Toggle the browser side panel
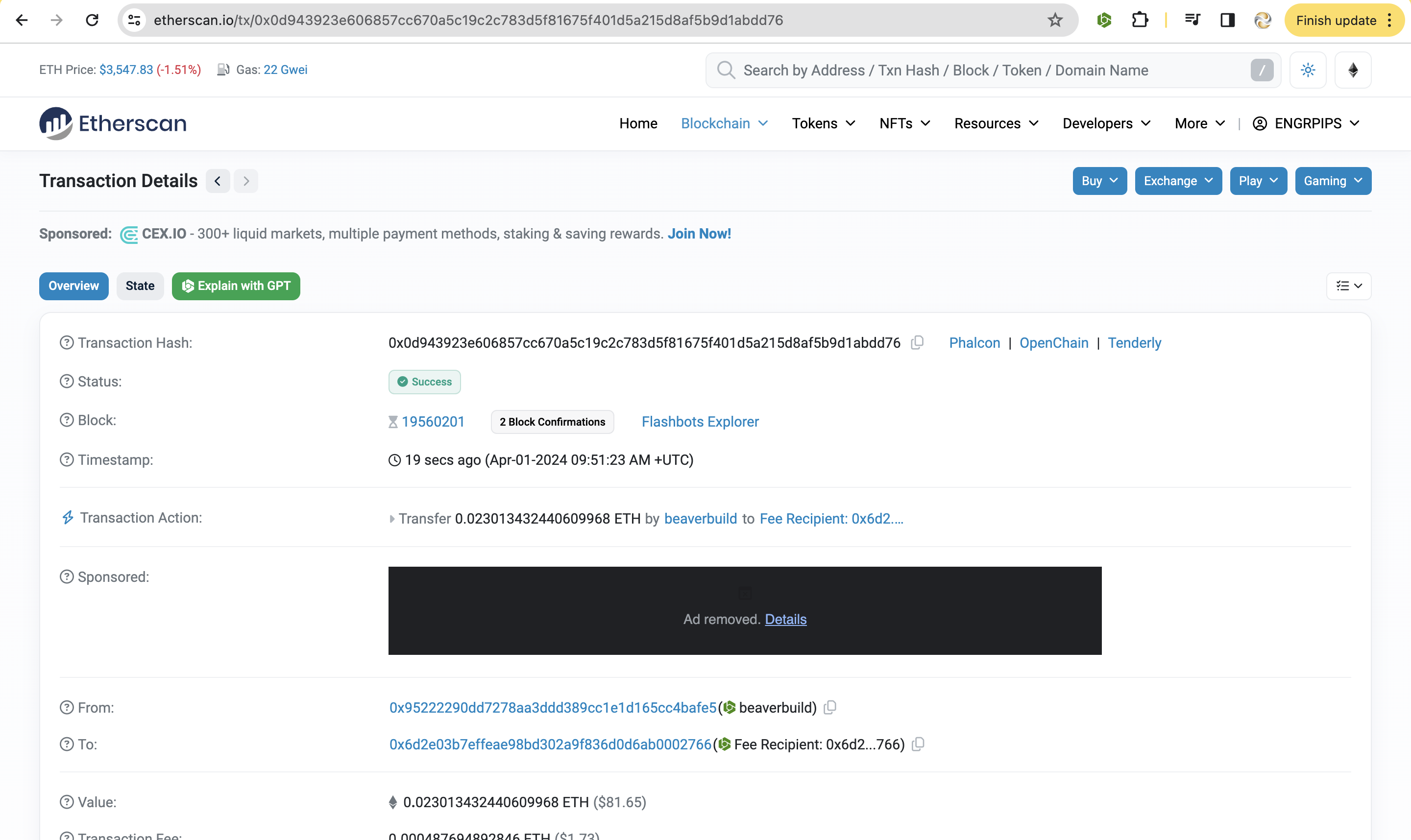The height and width of the screenshot is (840, 1411). pos(1227,21)
